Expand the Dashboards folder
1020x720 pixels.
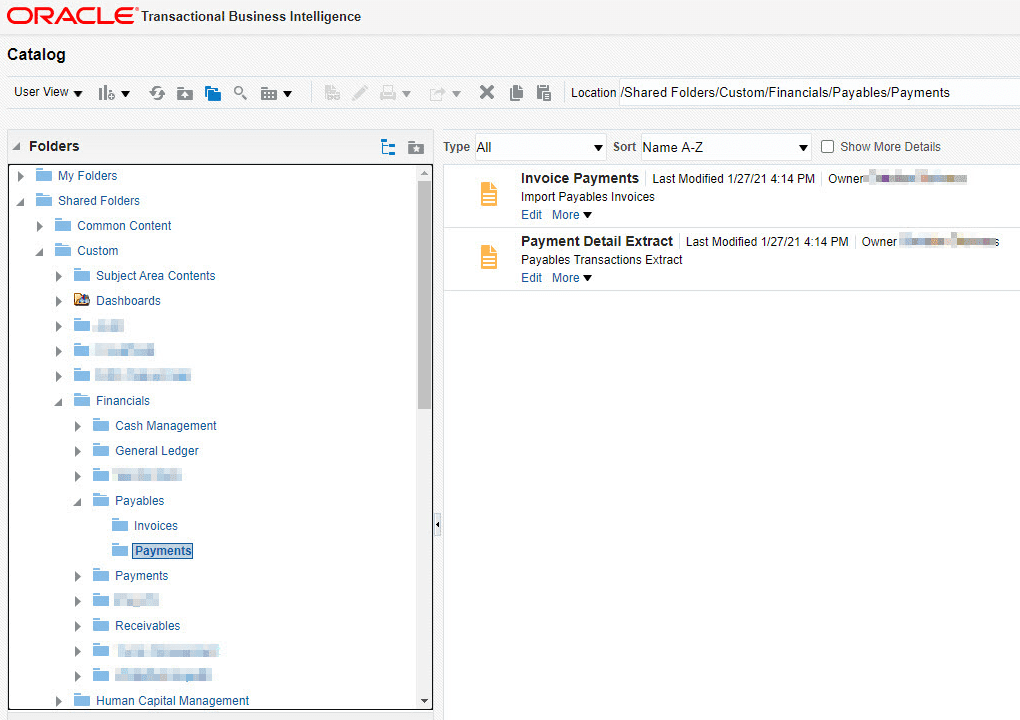point(59,301)
